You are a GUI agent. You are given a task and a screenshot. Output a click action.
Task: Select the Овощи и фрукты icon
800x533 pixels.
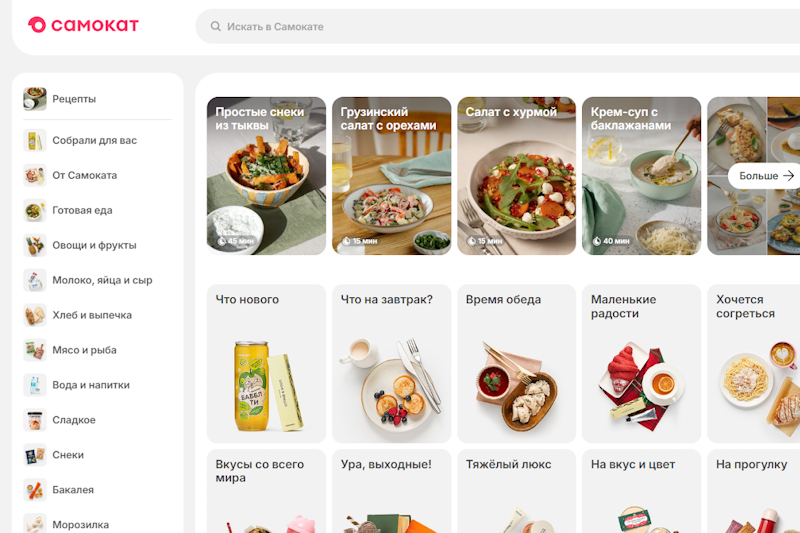click(x=35, y=245)
